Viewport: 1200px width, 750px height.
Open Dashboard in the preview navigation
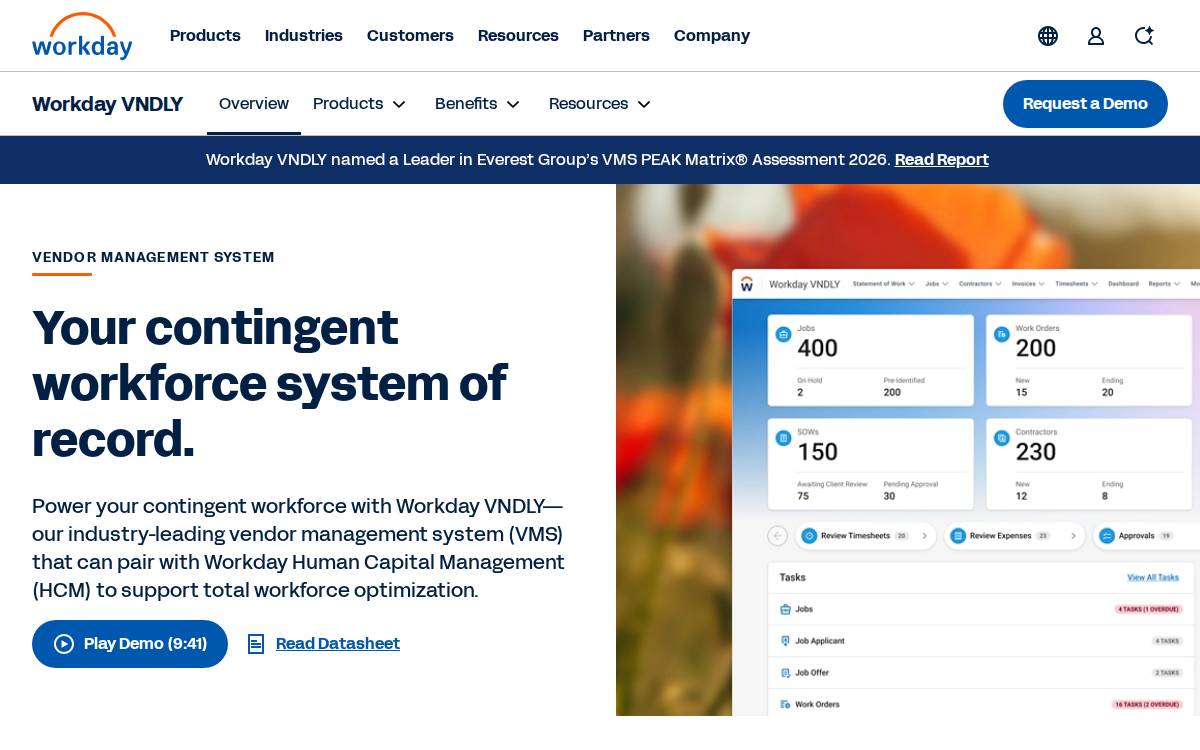pos(1123,284)
